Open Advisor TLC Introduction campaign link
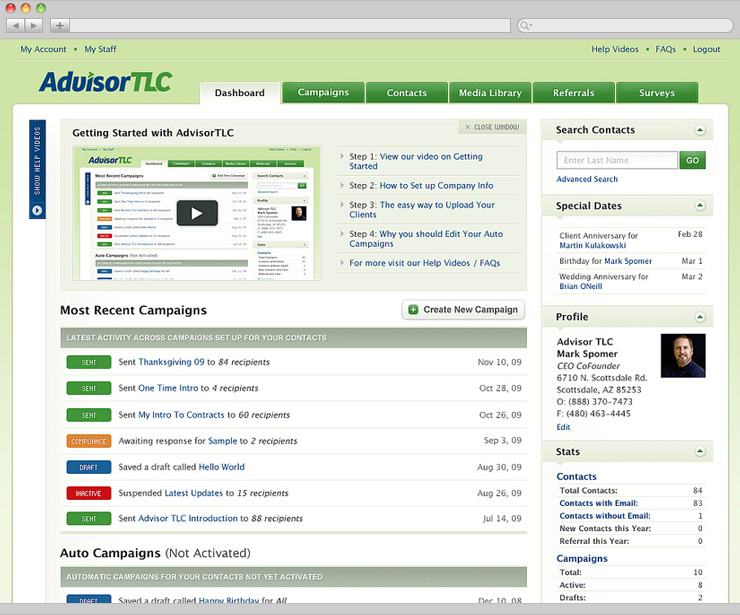Viewport: 740px width, 615px height. coord(188,518)
